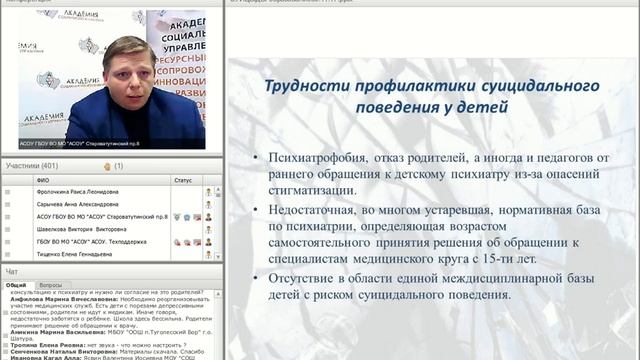Click scroll-up arrow of chat panel
Viewport: 640px width, 360px height.
tap(218, 293)
